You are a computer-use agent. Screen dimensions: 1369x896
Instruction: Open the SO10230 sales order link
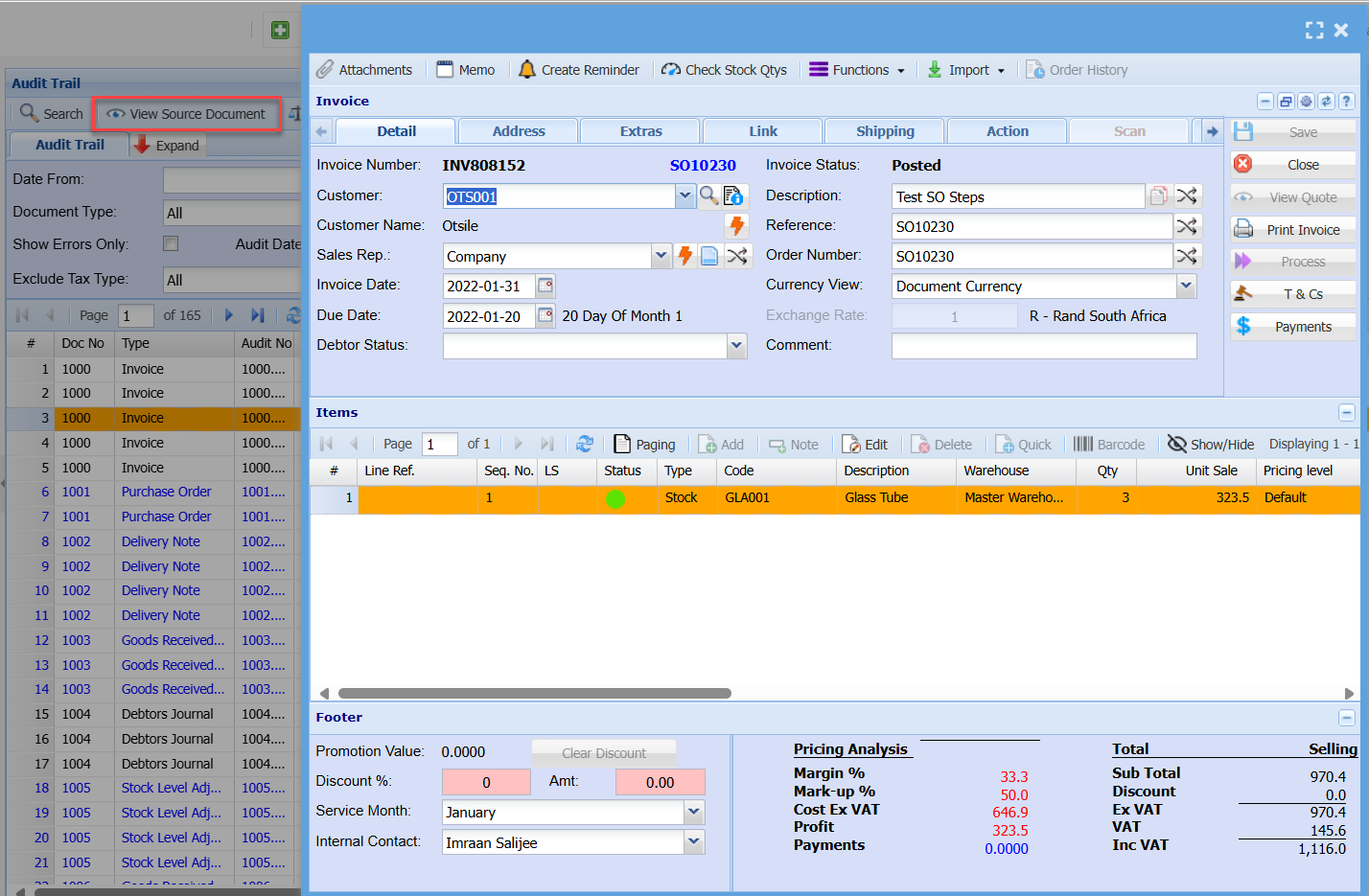703,165
